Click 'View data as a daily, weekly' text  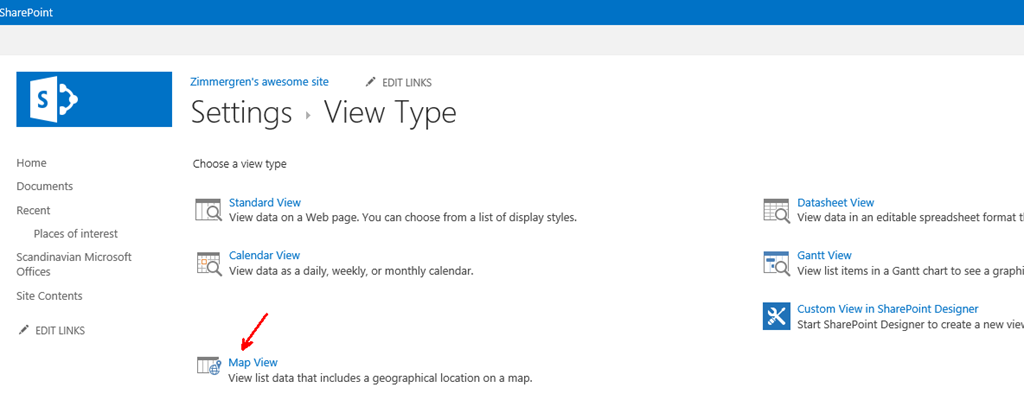(350, 270)
